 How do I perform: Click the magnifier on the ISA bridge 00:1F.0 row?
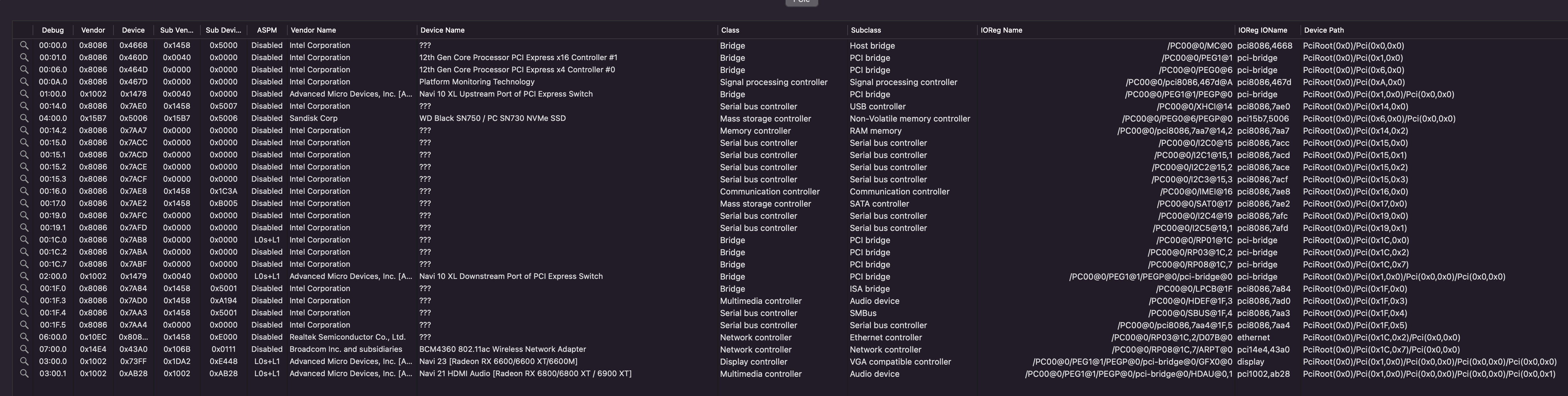pyautogui.click(x=24, y=288)
